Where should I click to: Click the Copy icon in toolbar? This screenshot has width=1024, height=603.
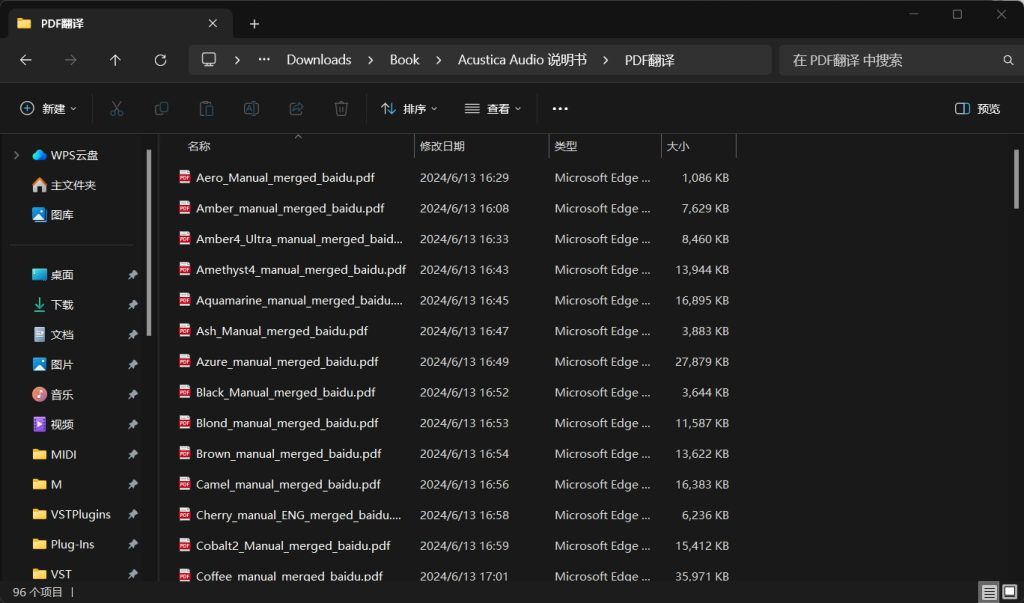coord(161,108)
